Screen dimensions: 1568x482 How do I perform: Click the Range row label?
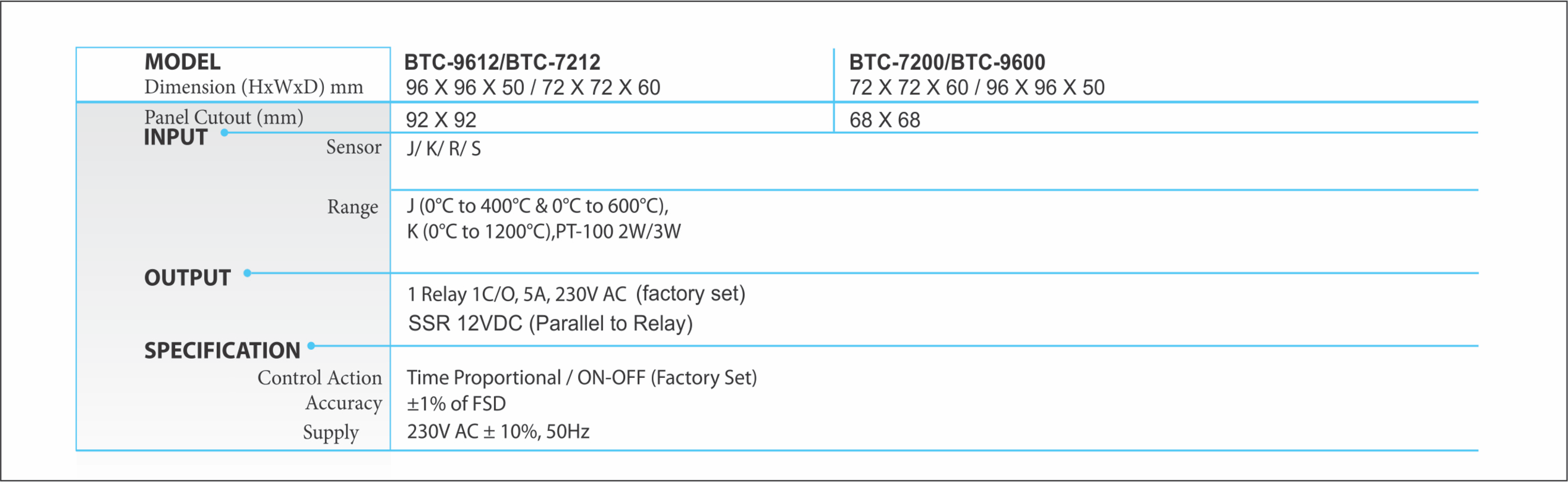tap(353, 208)
